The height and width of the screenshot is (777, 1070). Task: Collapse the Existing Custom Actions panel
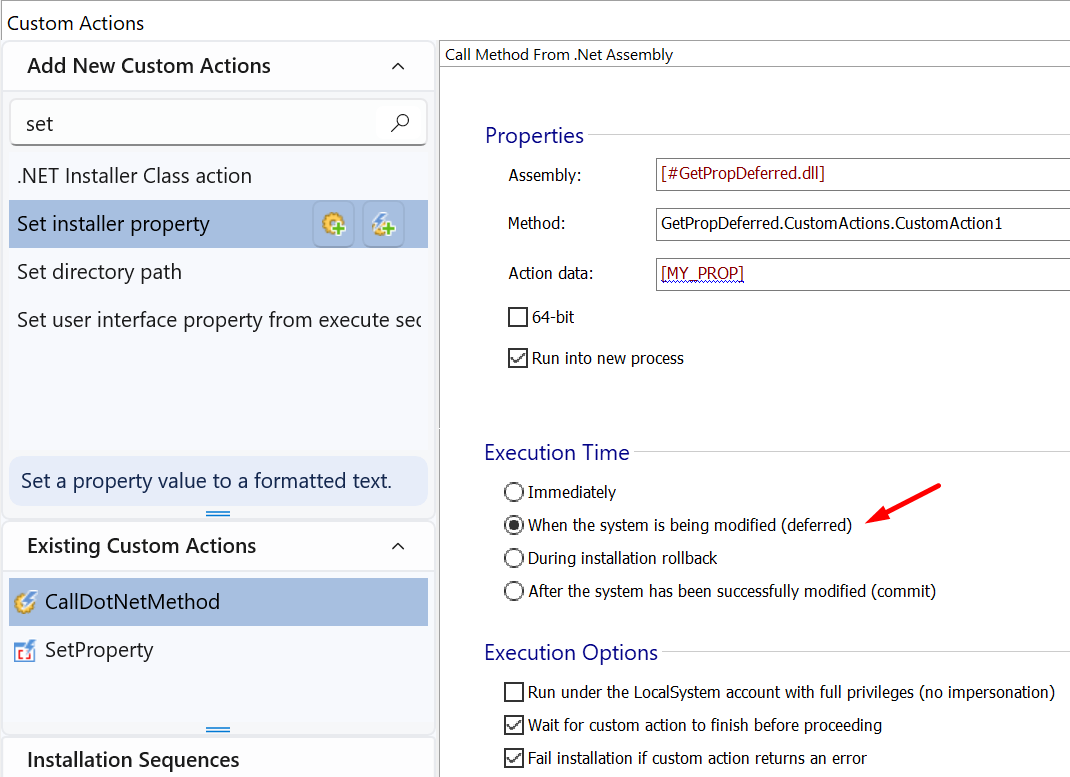(398, 546)
